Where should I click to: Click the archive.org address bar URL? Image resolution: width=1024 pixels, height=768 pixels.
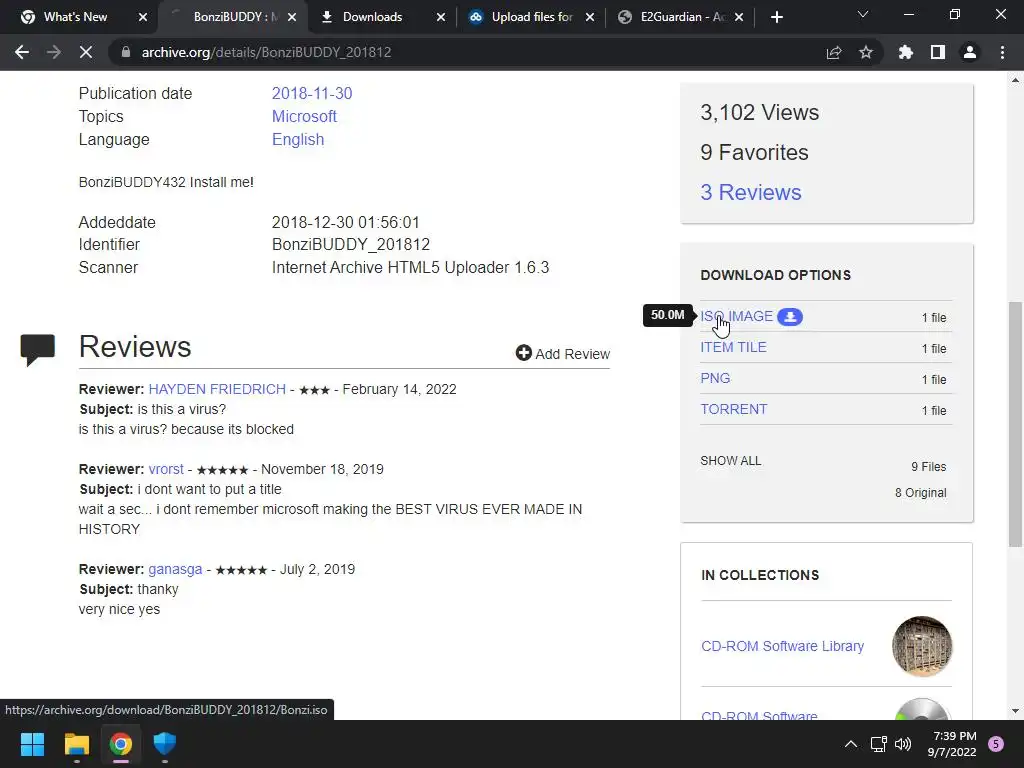click(x=266, y=52)
